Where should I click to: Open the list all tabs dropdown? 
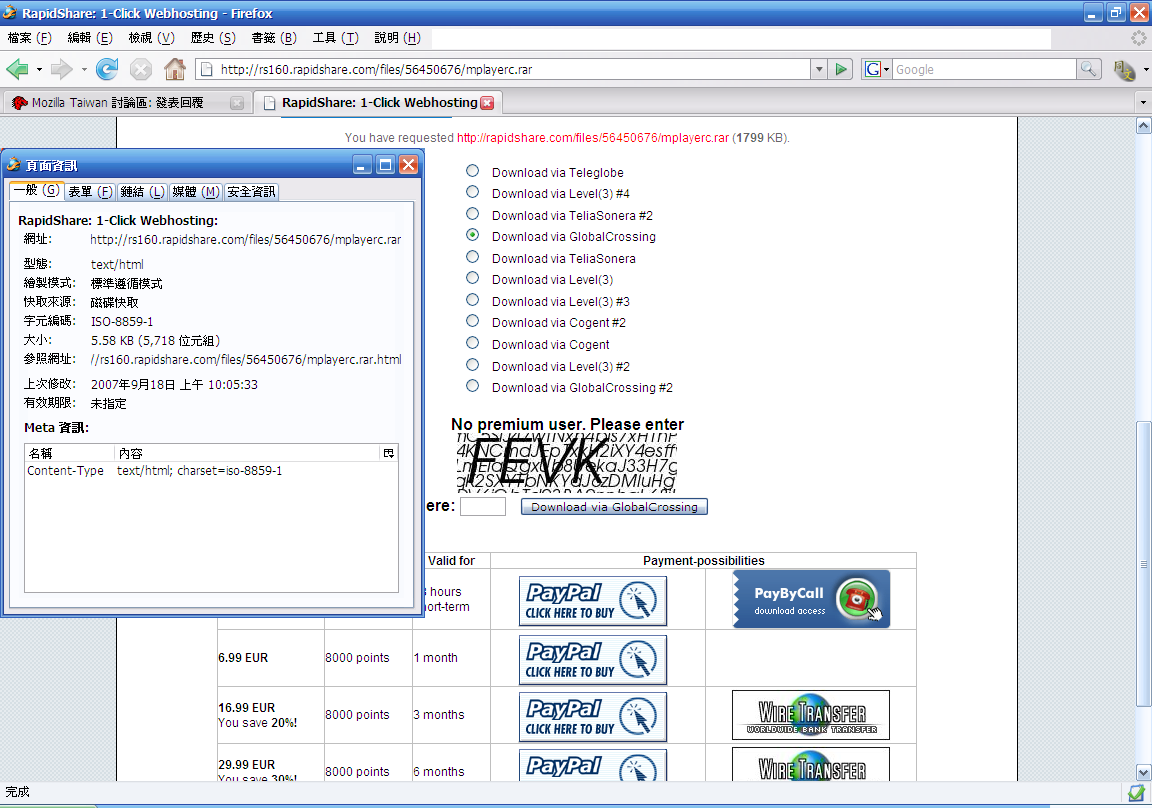click(1142, 103)
